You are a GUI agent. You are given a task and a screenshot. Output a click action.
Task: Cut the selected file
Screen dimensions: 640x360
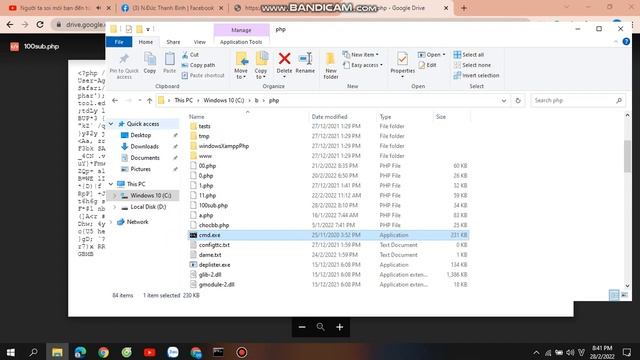(191, 55)
